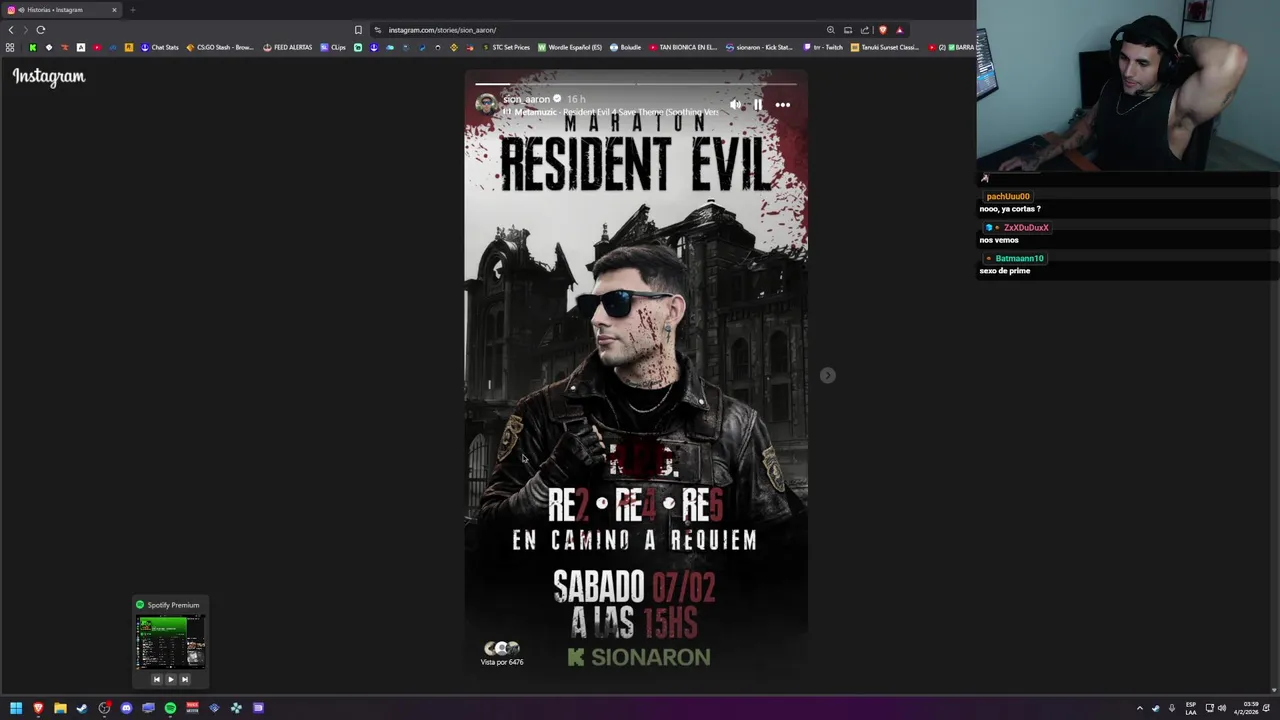Open the 'Boludle' bookmark
This screenshot has width=1280, height=720.
625,47
